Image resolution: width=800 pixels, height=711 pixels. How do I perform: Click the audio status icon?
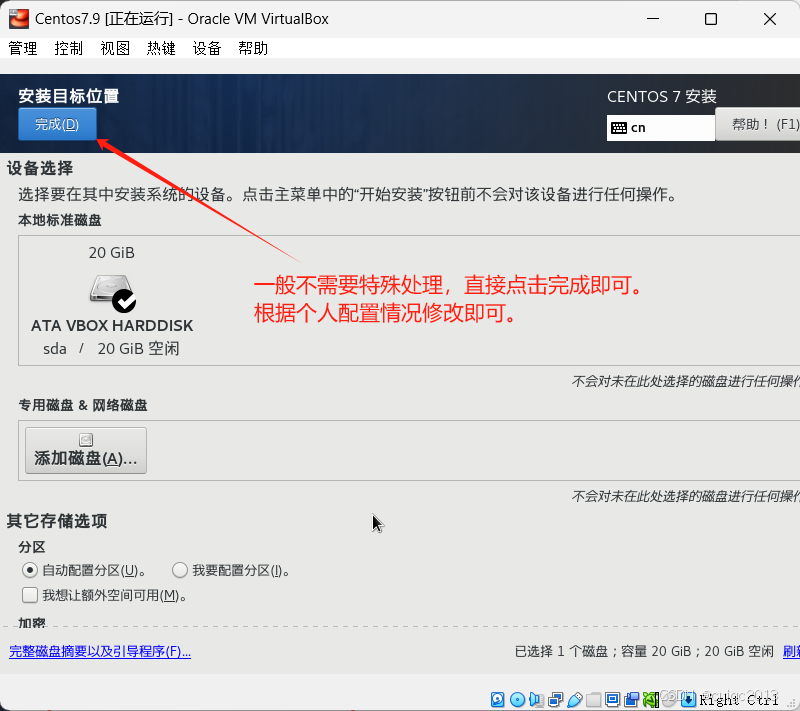[x=536, y=699]
